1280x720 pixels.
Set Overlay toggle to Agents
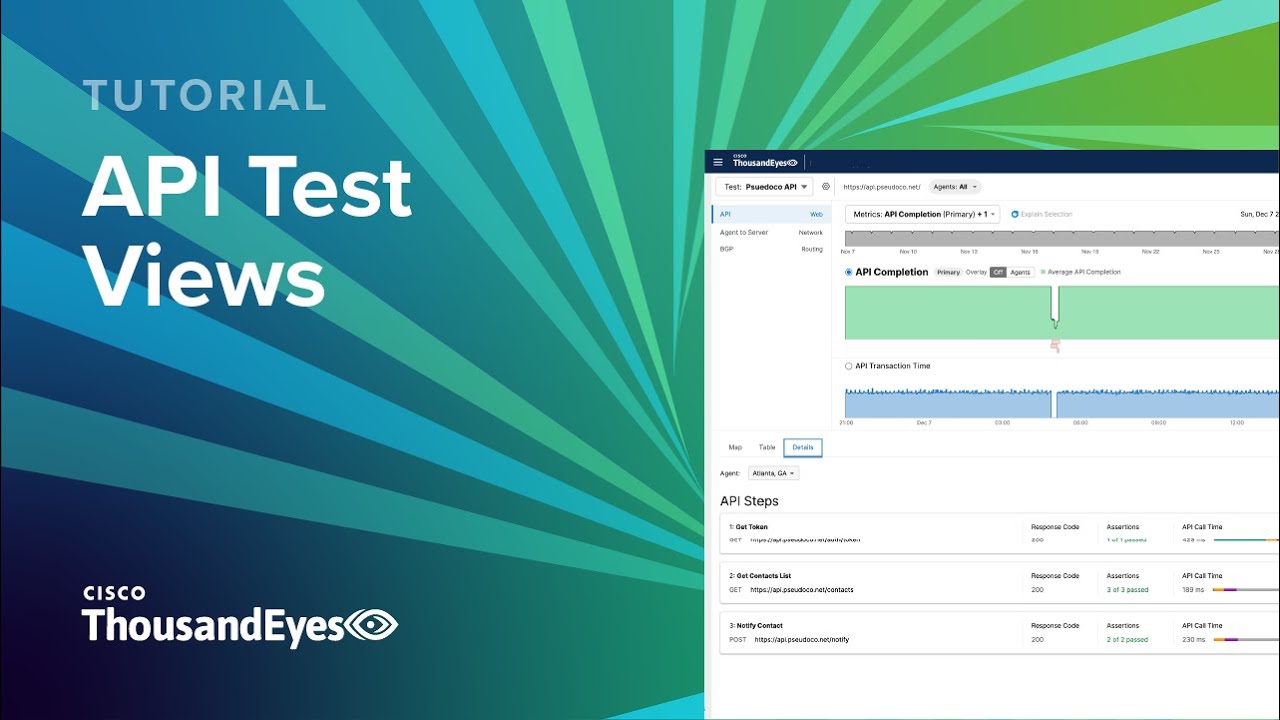(x=1020, y=272)
